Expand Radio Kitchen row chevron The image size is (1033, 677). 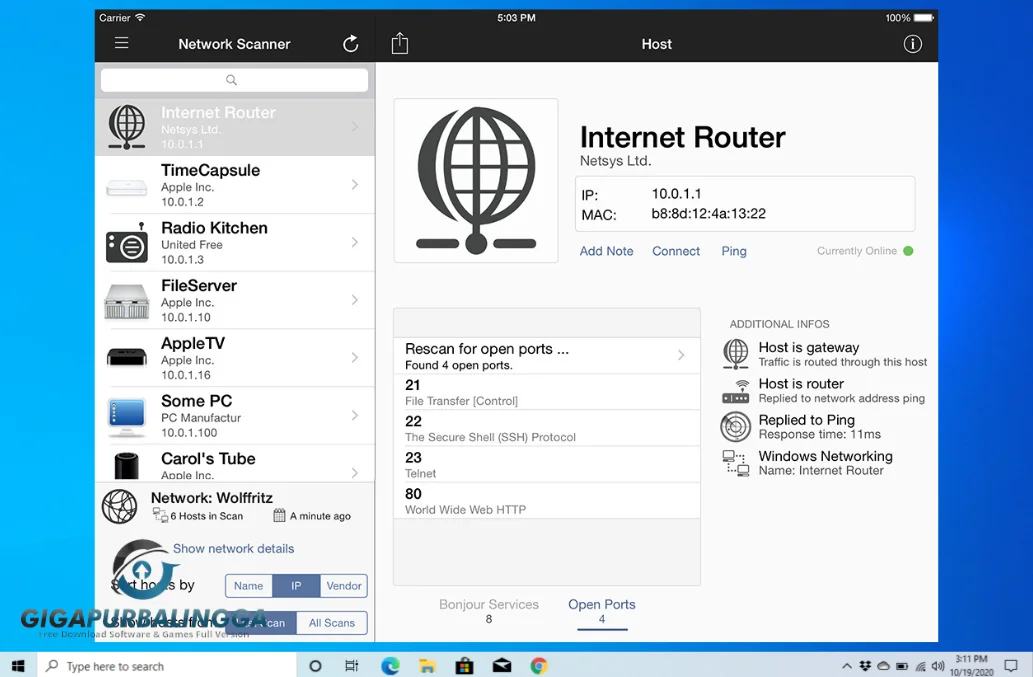point(355,242)
